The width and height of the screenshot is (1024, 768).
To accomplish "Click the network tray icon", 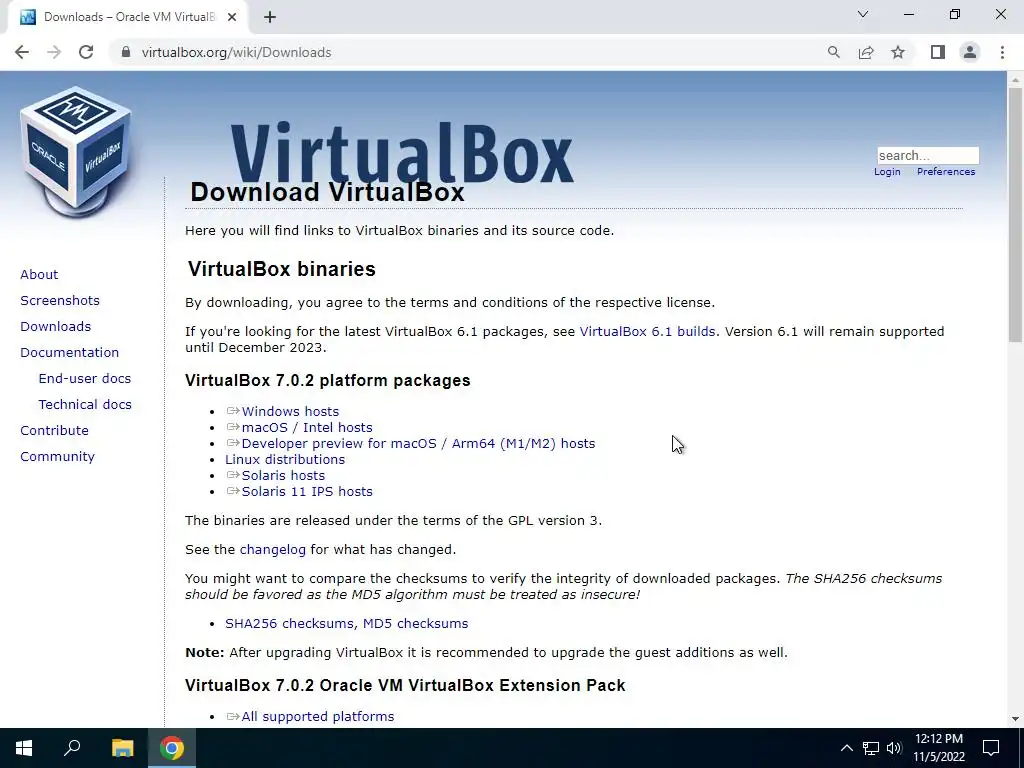I will [x=871, y=748].
